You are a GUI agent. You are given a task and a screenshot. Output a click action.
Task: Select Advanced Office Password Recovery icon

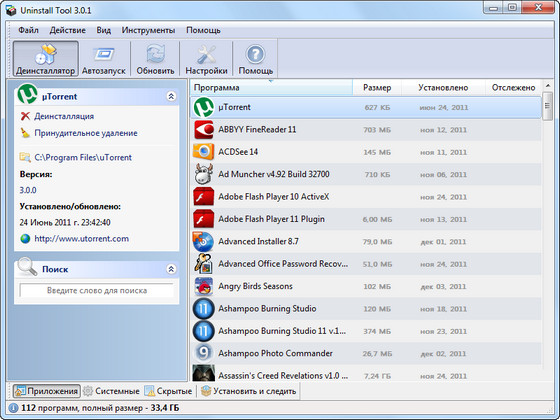click(204, 264)
